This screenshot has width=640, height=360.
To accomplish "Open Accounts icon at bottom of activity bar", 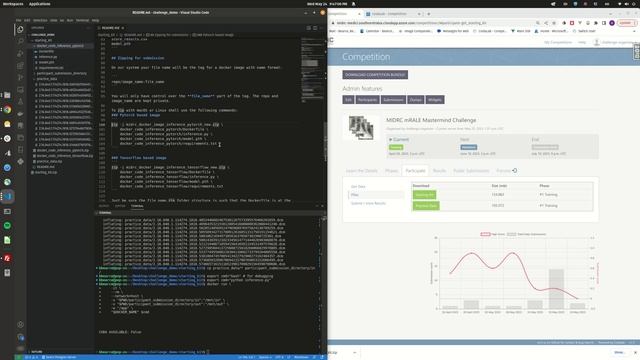I will tap(20, 325).
